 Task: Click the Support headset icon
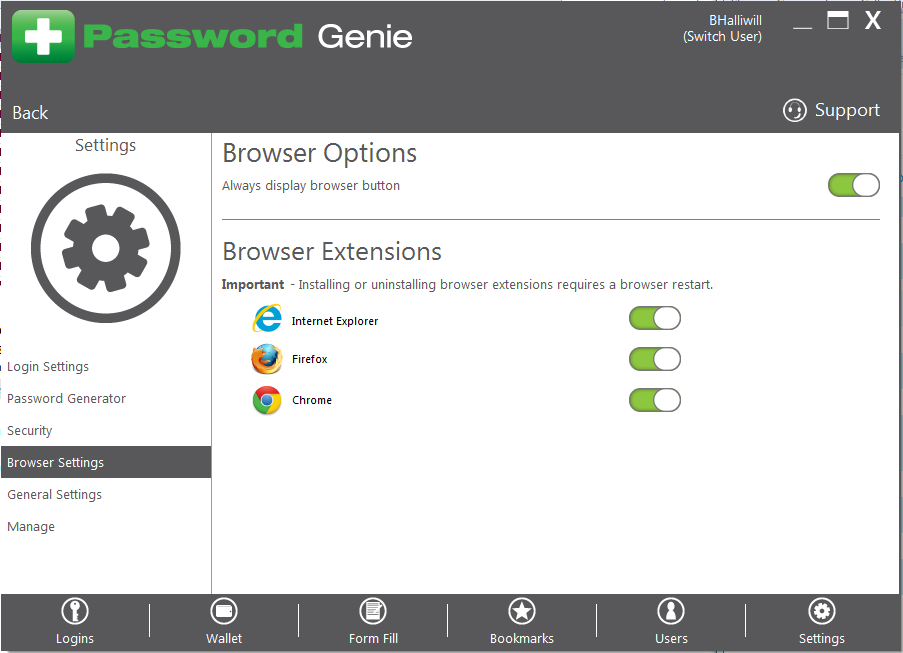click(x=795, y=110)
